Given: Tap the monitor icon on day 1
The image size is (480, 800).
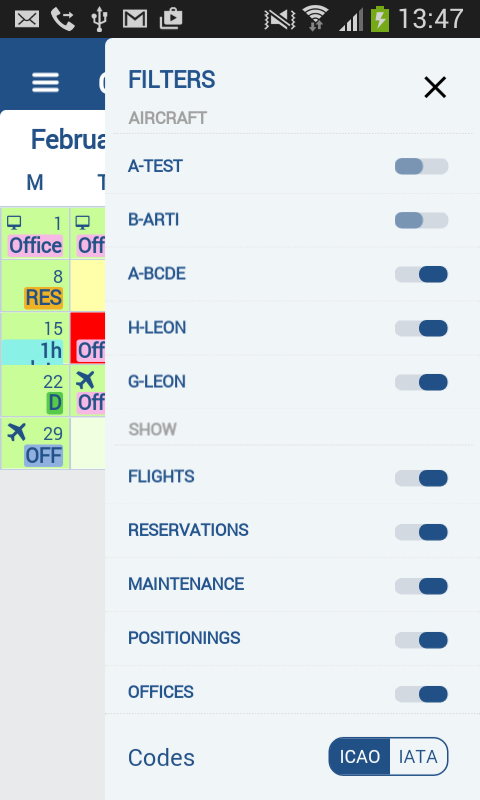Looking at the screenshot, I should pyautogui.click(x=14, y=222).
